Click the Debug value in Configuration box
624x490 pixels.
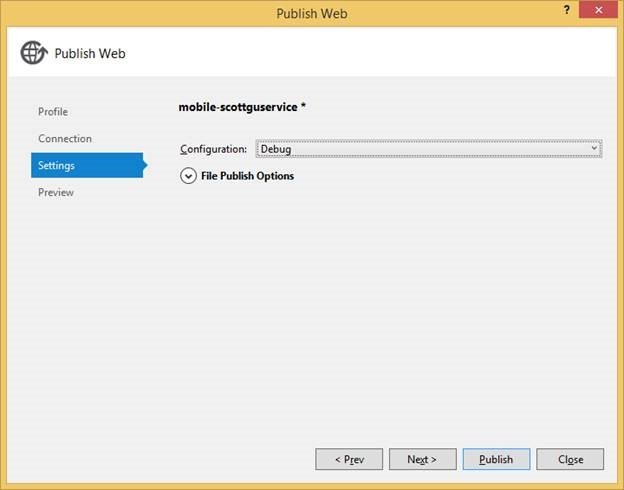tap(275, 150)
